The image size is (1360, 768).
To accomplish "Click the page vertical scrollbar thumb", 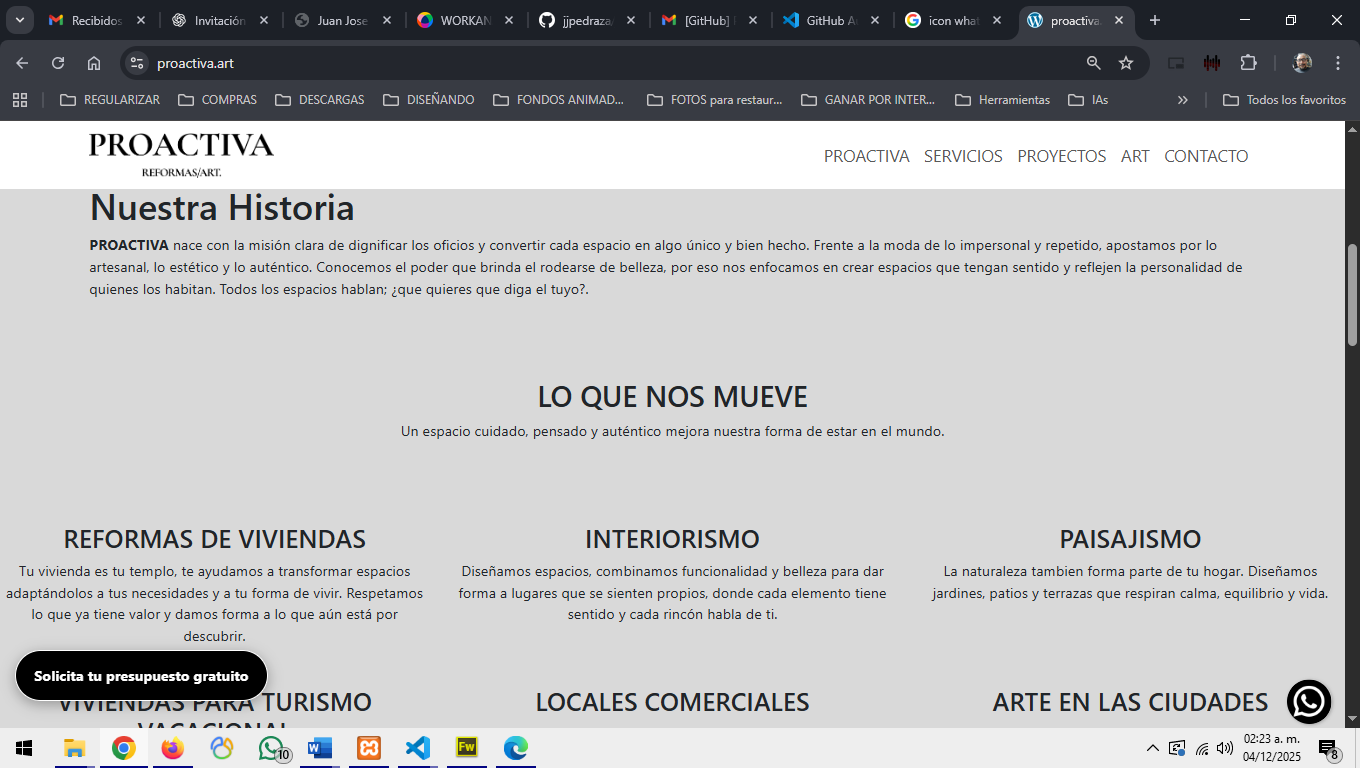I will tap(1352, 295).
